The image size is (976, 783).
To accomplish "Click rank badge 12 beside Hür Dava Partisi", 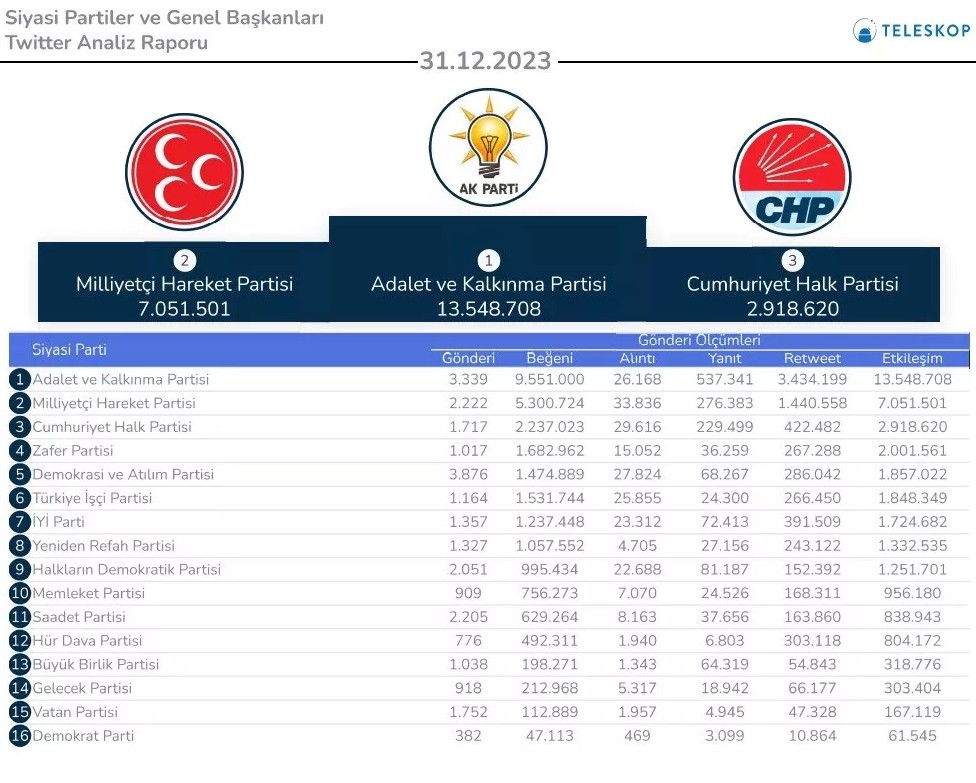I will point(20,641).
